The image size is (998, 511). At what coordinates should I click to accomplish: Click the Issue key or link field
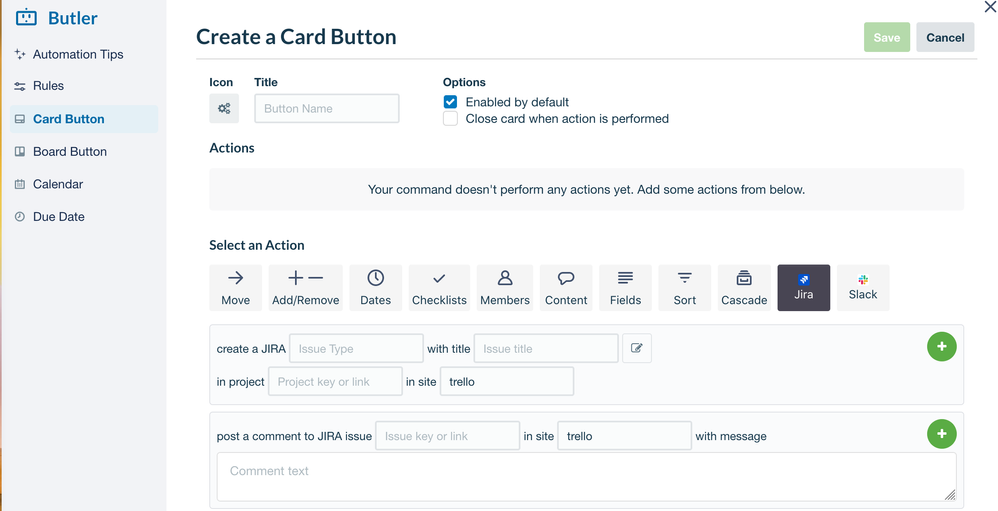(447, 436)
